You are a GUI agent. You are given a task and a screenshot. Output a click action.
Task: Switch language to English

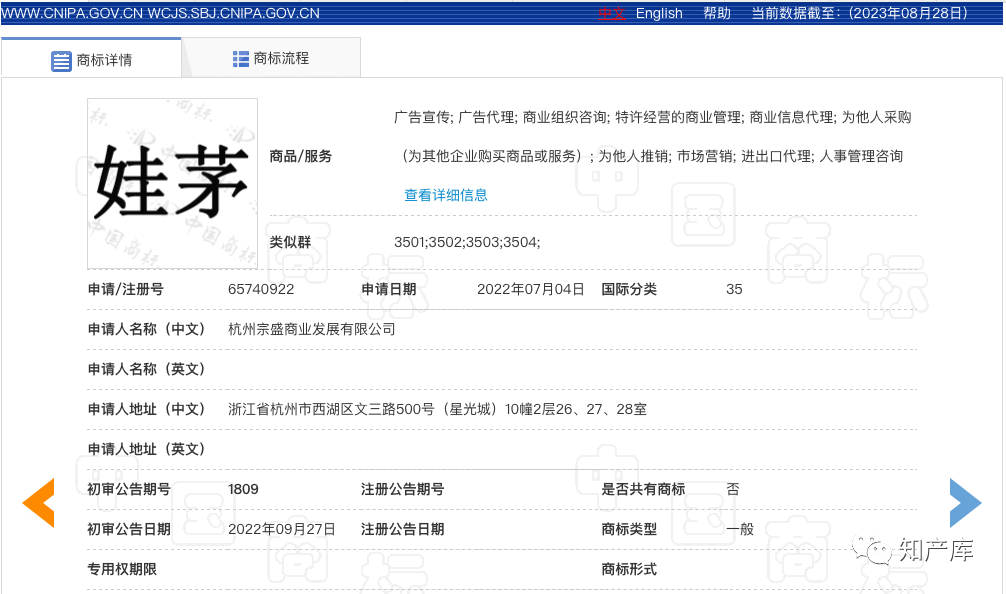pos(659,13)
